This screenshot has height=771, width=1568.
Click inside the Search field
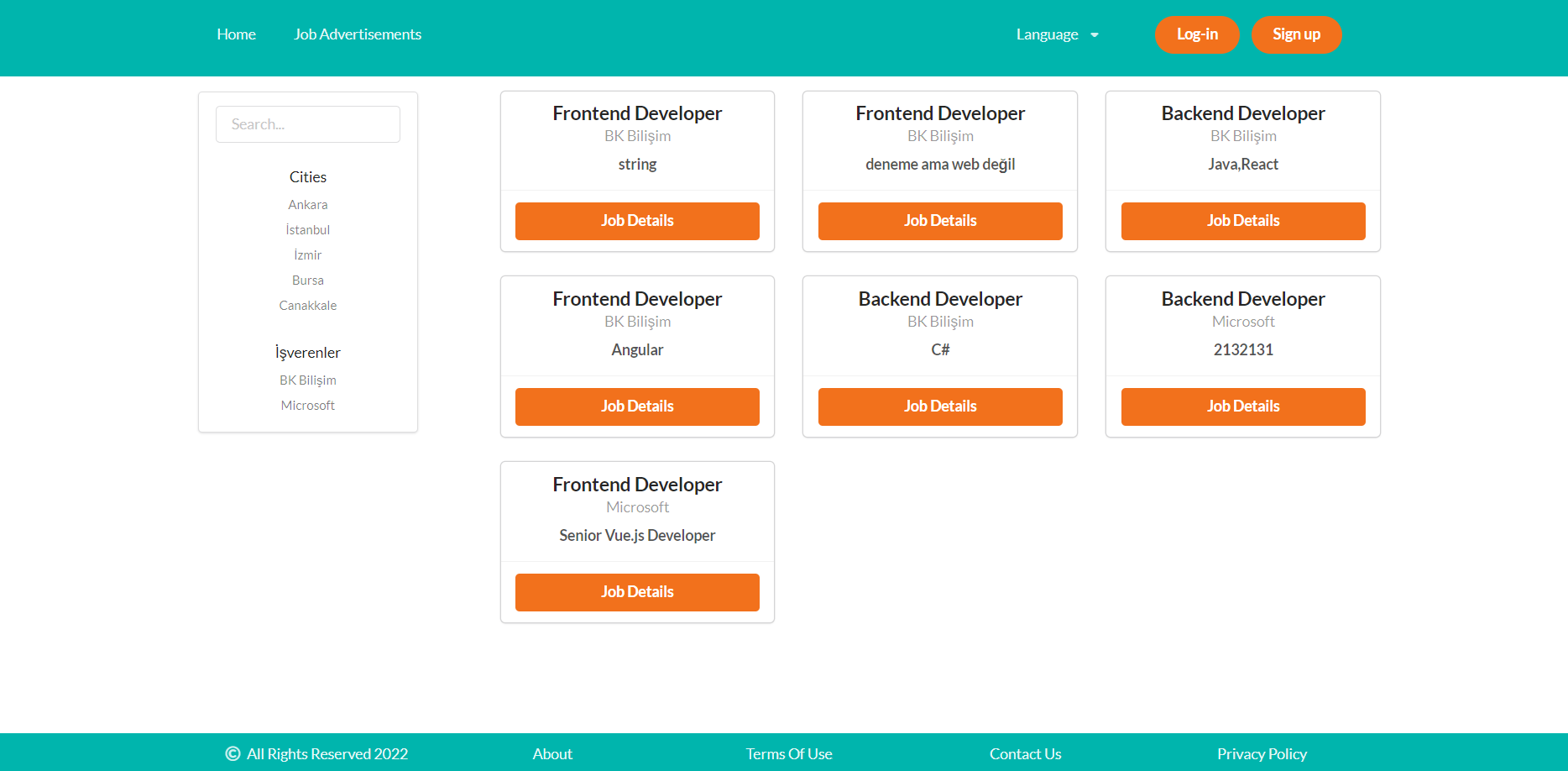pyautogui.click(x=307, y=123)
